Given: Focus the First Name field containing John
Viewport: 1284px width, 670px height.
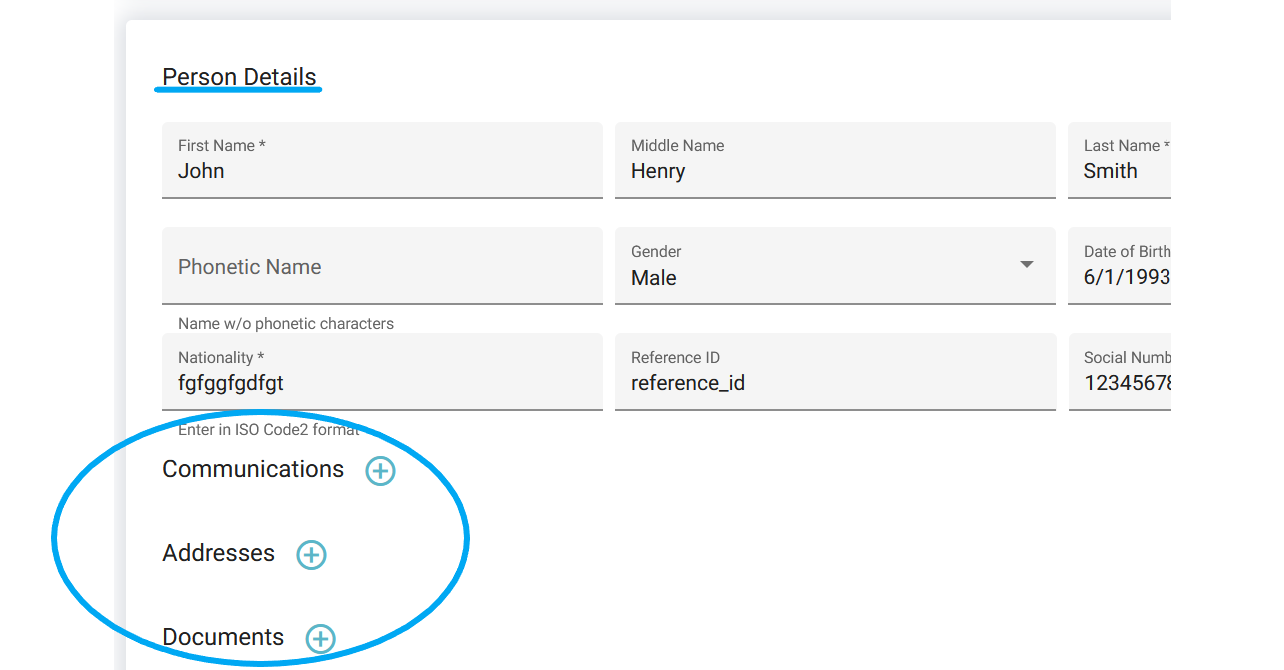Looking at the screenshot, I should [381, 171].
